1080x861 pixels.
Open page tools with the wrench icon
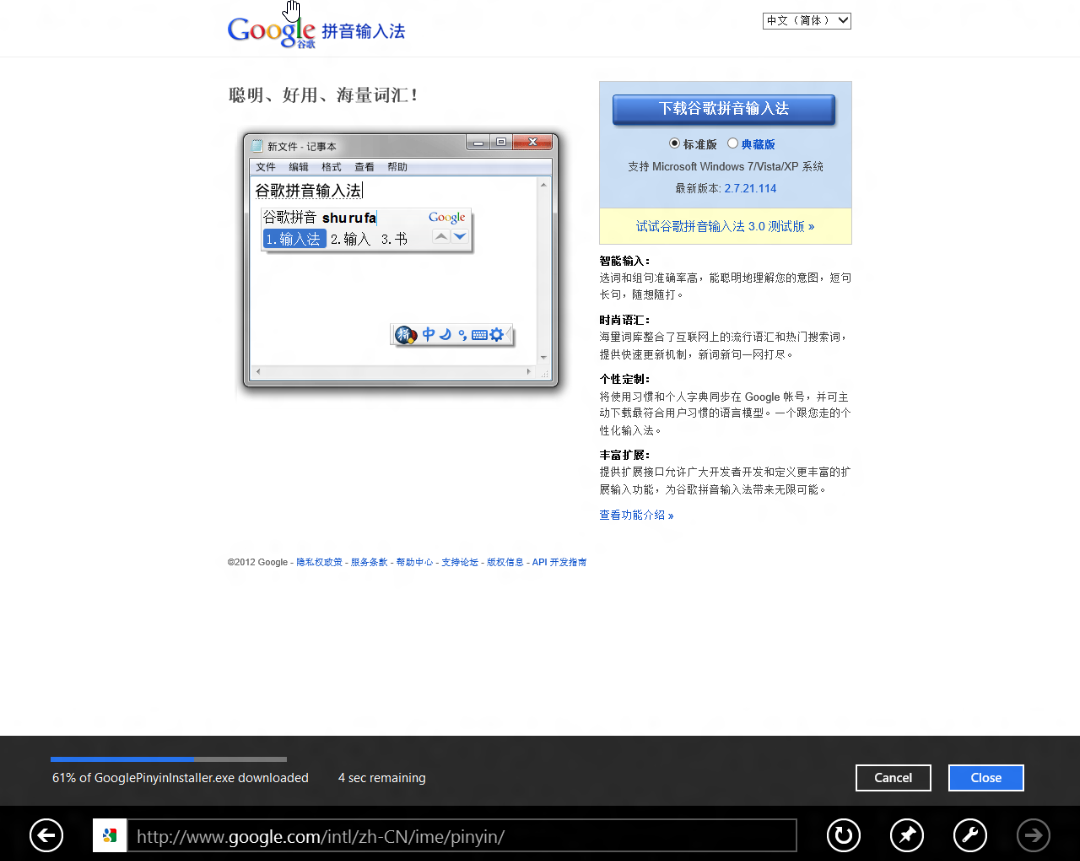click(x=970, y=836)
